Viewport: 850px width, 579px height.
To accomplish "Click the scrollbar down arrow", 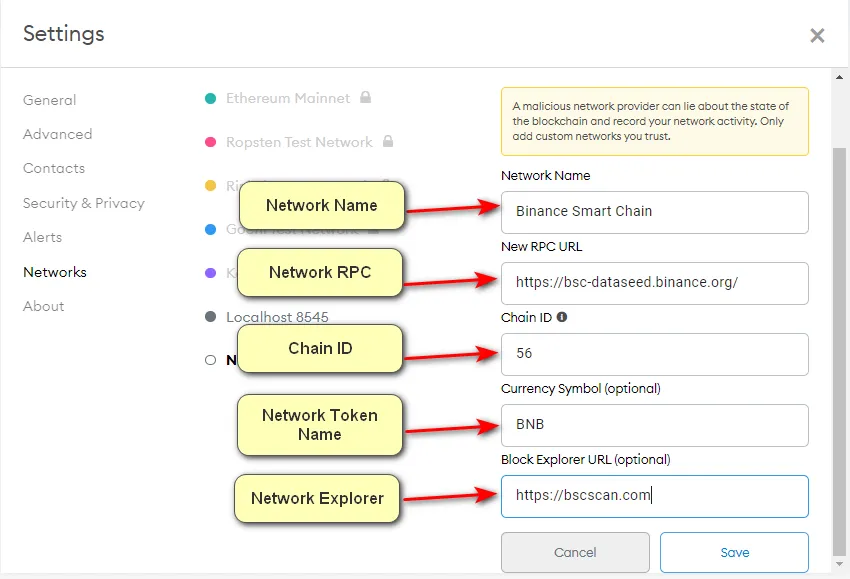I will 839,564.
